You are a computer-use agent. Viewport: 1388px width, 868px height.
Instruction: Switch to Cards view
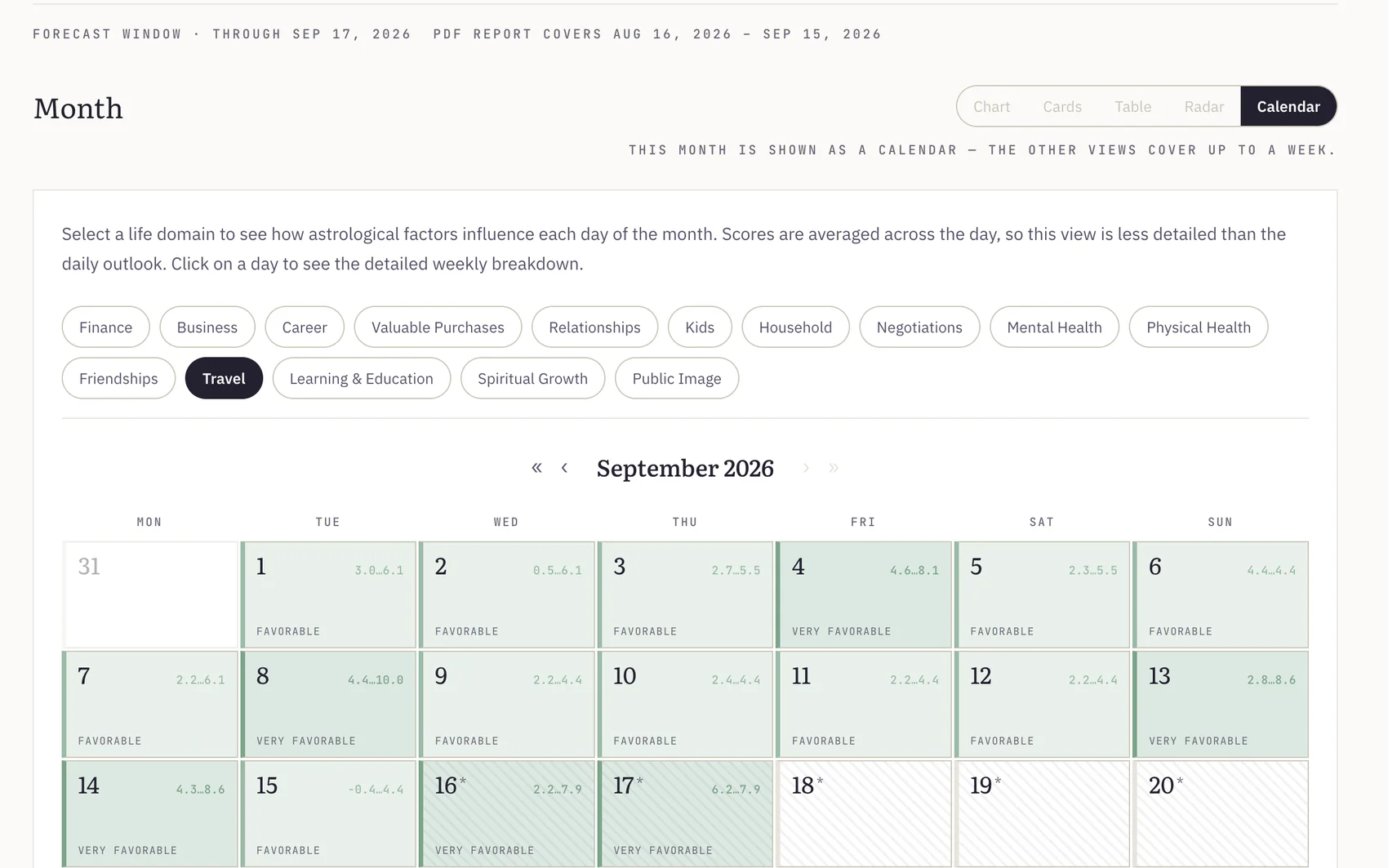1062,106
